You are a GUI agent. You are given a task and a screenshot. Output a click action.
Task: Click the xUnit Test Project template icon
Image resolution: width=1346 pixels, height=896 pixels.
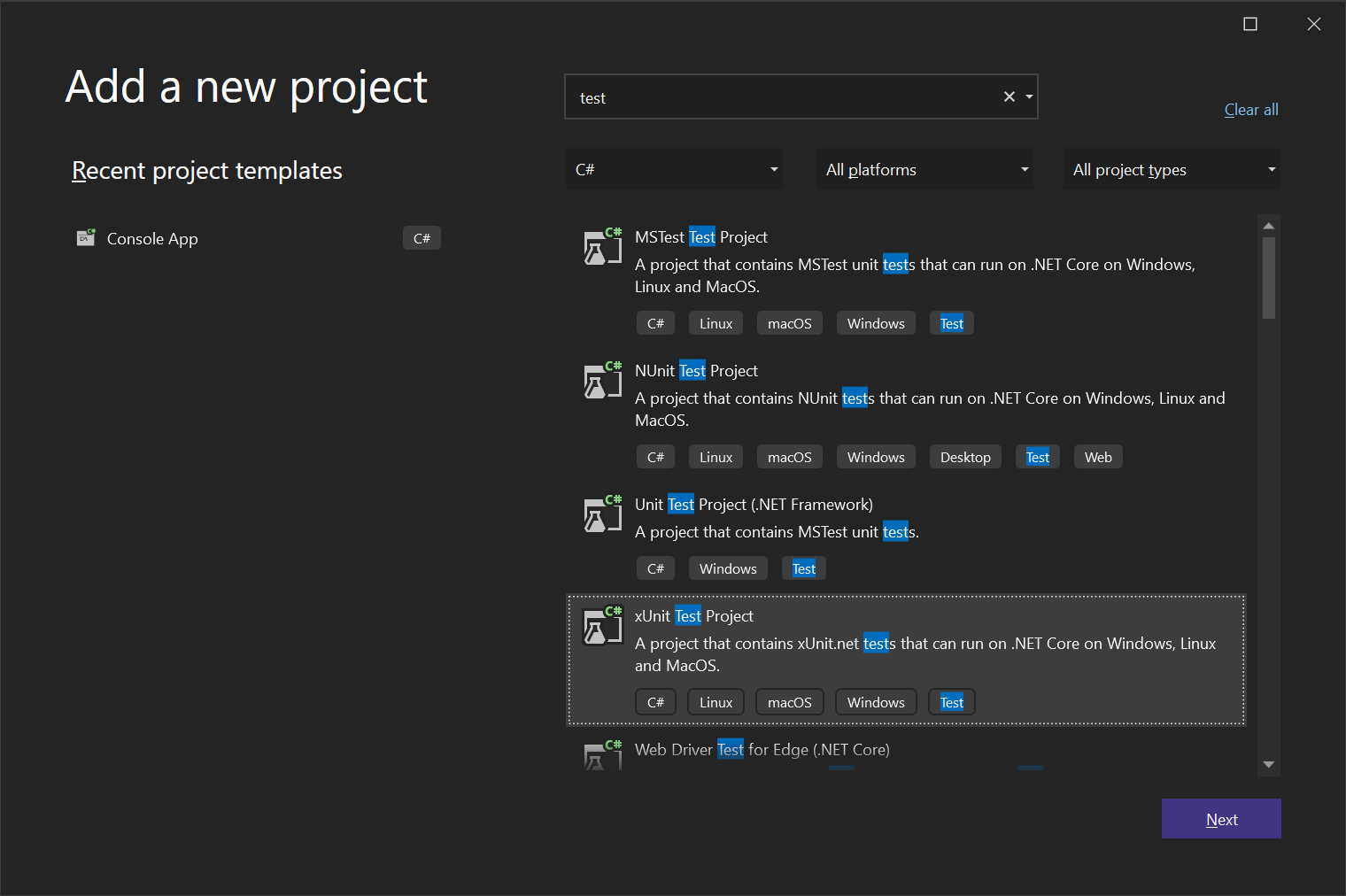click(x=603, y=625)
